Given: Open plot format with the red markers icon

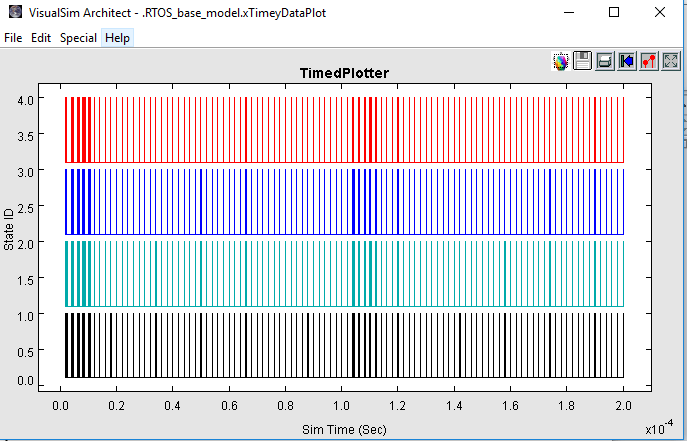Looking at the screenshot, I should (649, 62).
